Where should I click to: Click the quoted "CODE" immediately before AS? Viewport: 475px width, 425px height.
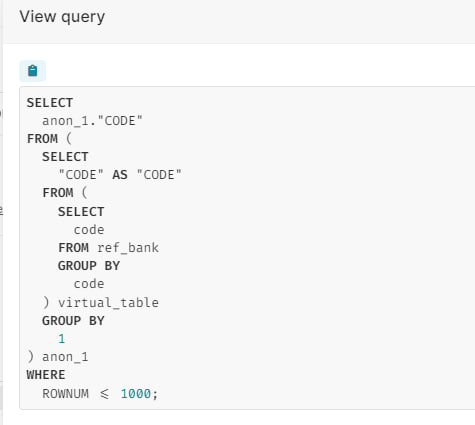point(81,175)
